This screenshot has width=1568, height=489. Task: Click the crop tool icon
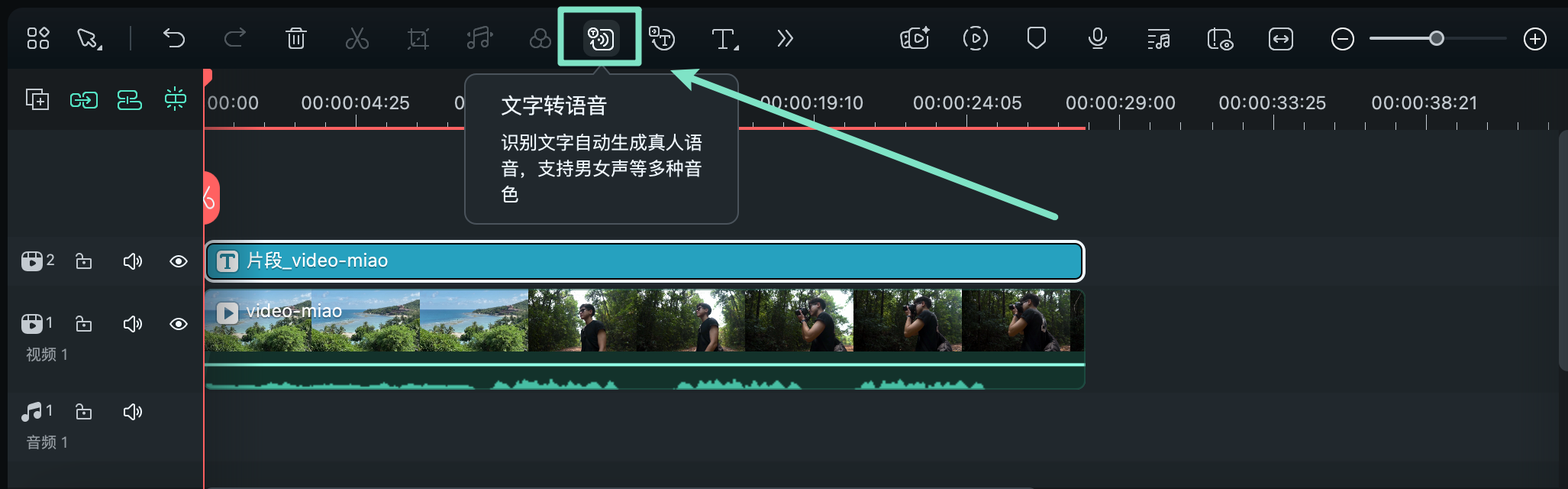pyautogui.click(x=418, y=38)
